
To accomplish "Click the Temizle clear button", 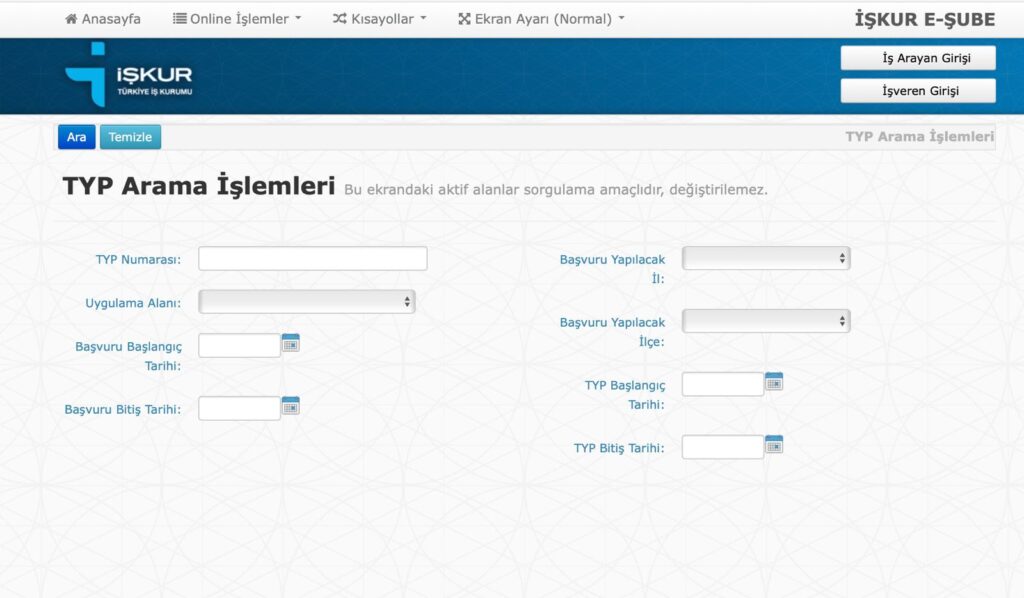I will pos(130,137).
